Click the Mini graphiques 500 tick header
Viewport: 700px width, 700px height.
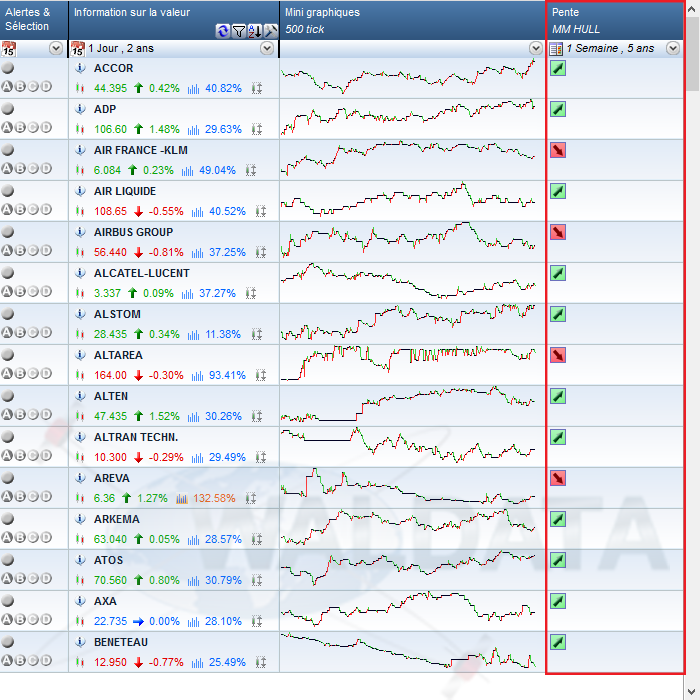412,20
